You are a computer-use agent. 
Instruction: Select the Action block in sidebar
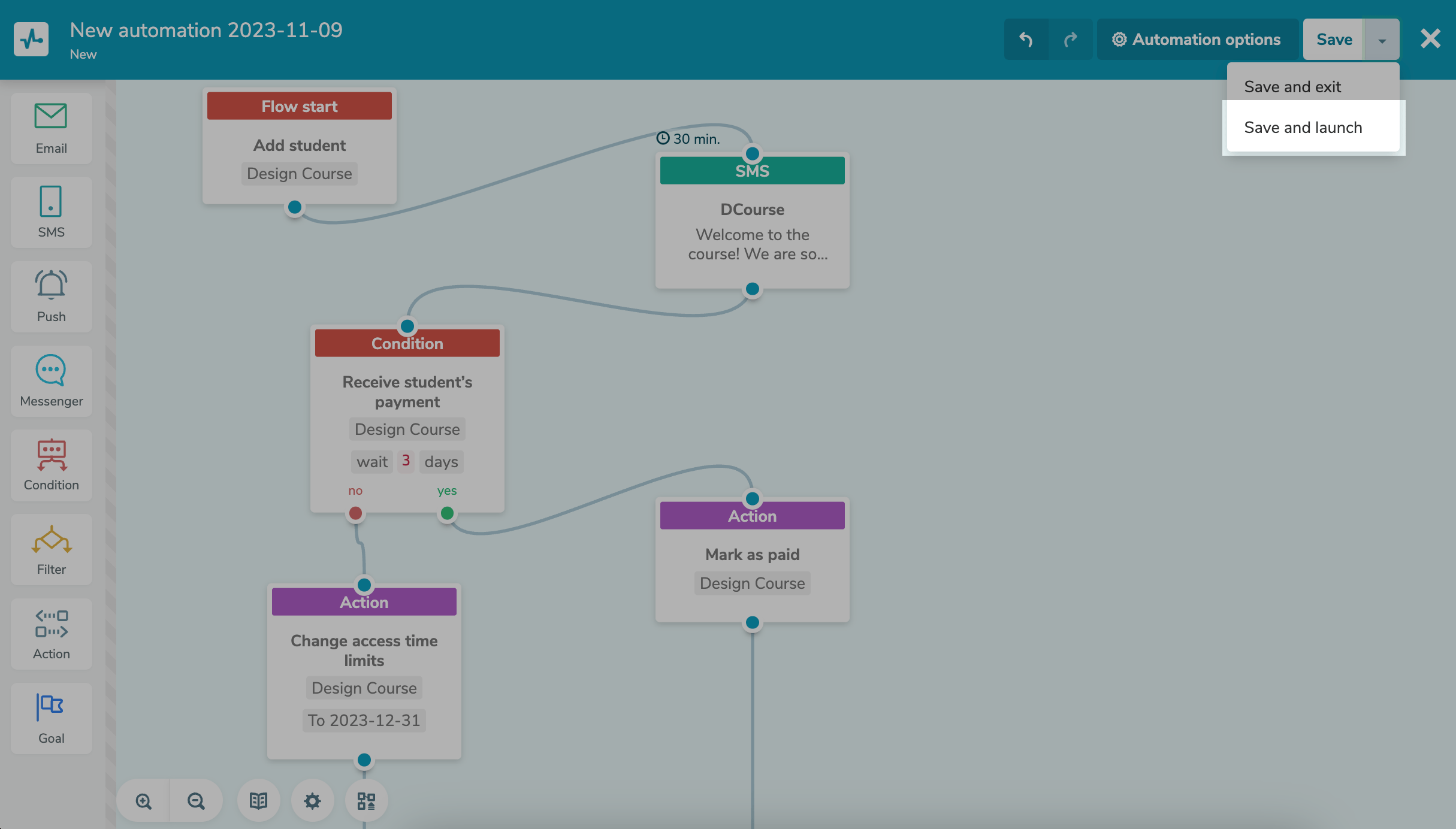click(51, 634)
